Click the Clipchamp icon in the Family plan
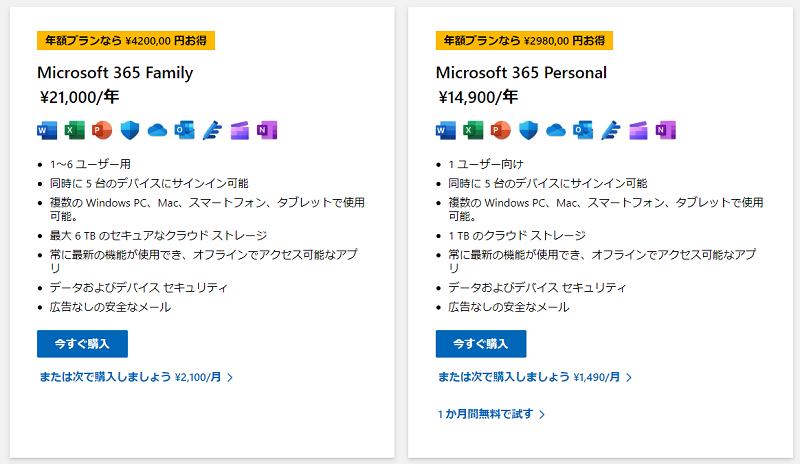This screenshot has width=800, height=464. coord(239,130)
